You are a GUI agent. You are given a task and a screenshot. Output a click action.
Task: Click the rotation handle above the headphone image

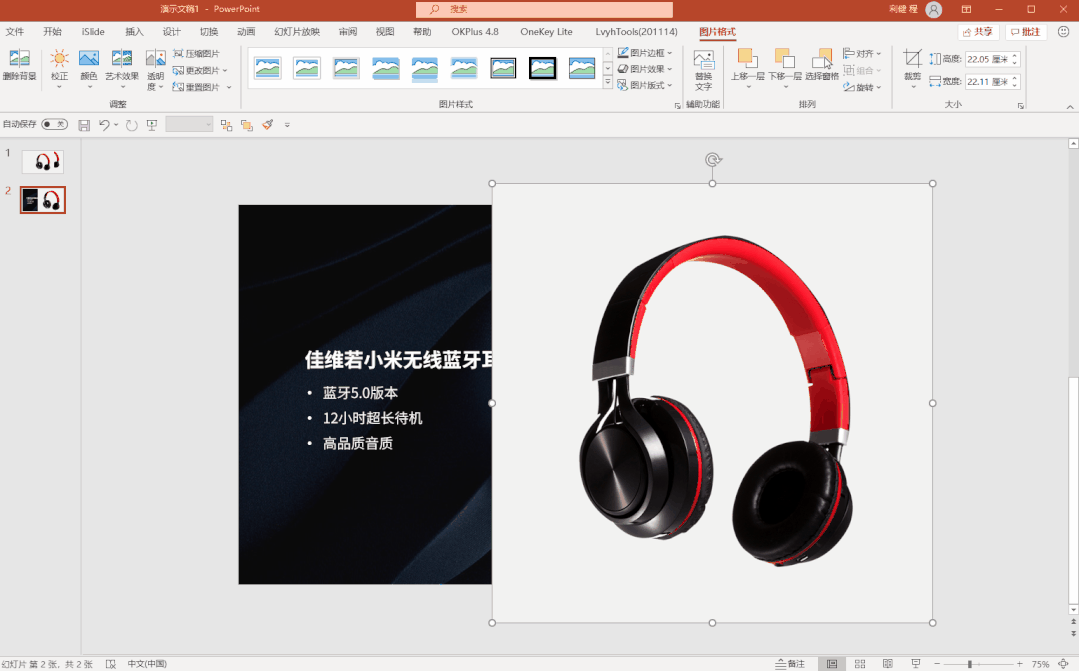(712, 160)
